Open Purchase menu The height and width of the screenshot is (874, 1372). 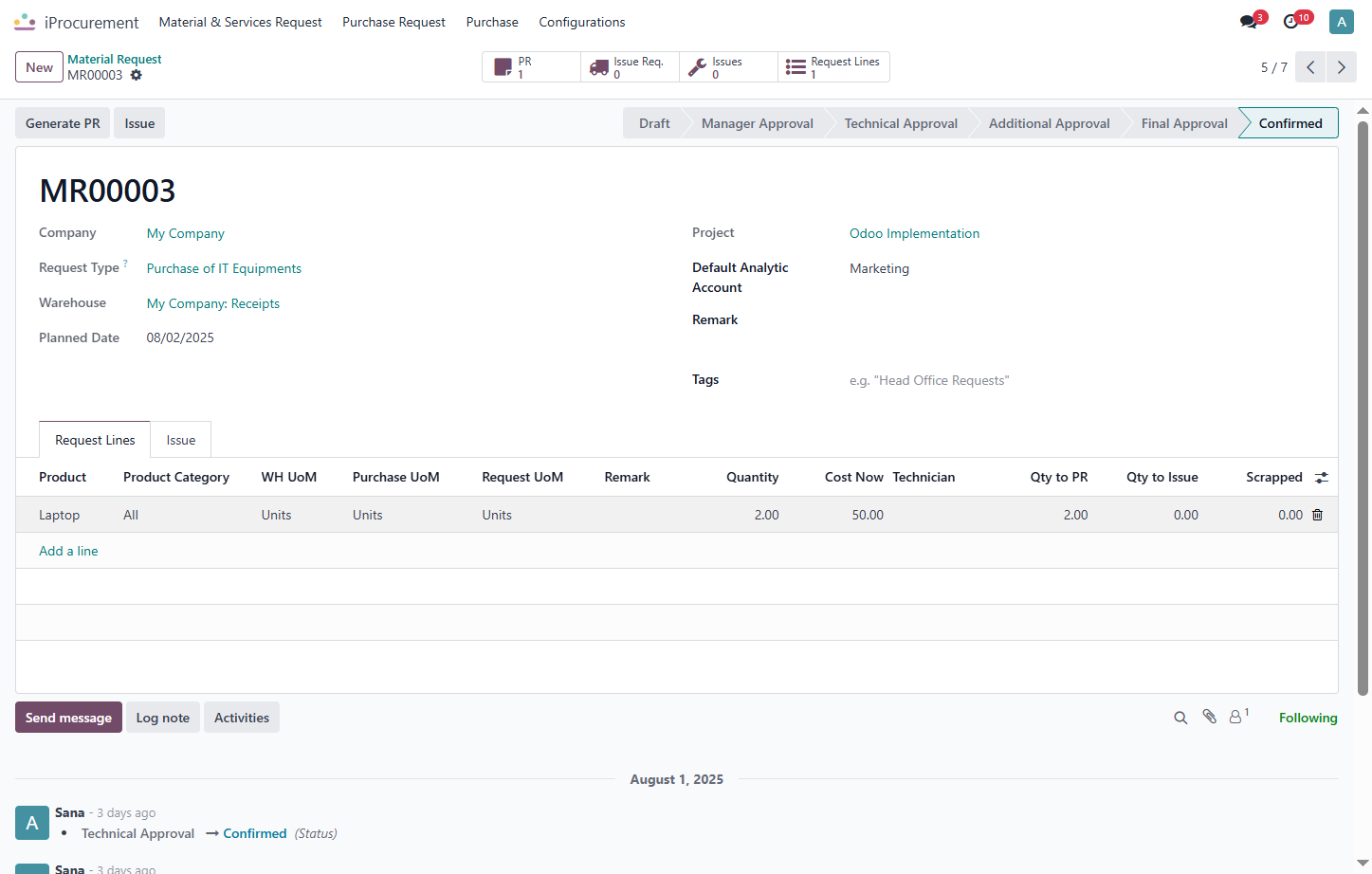[492, 22]
